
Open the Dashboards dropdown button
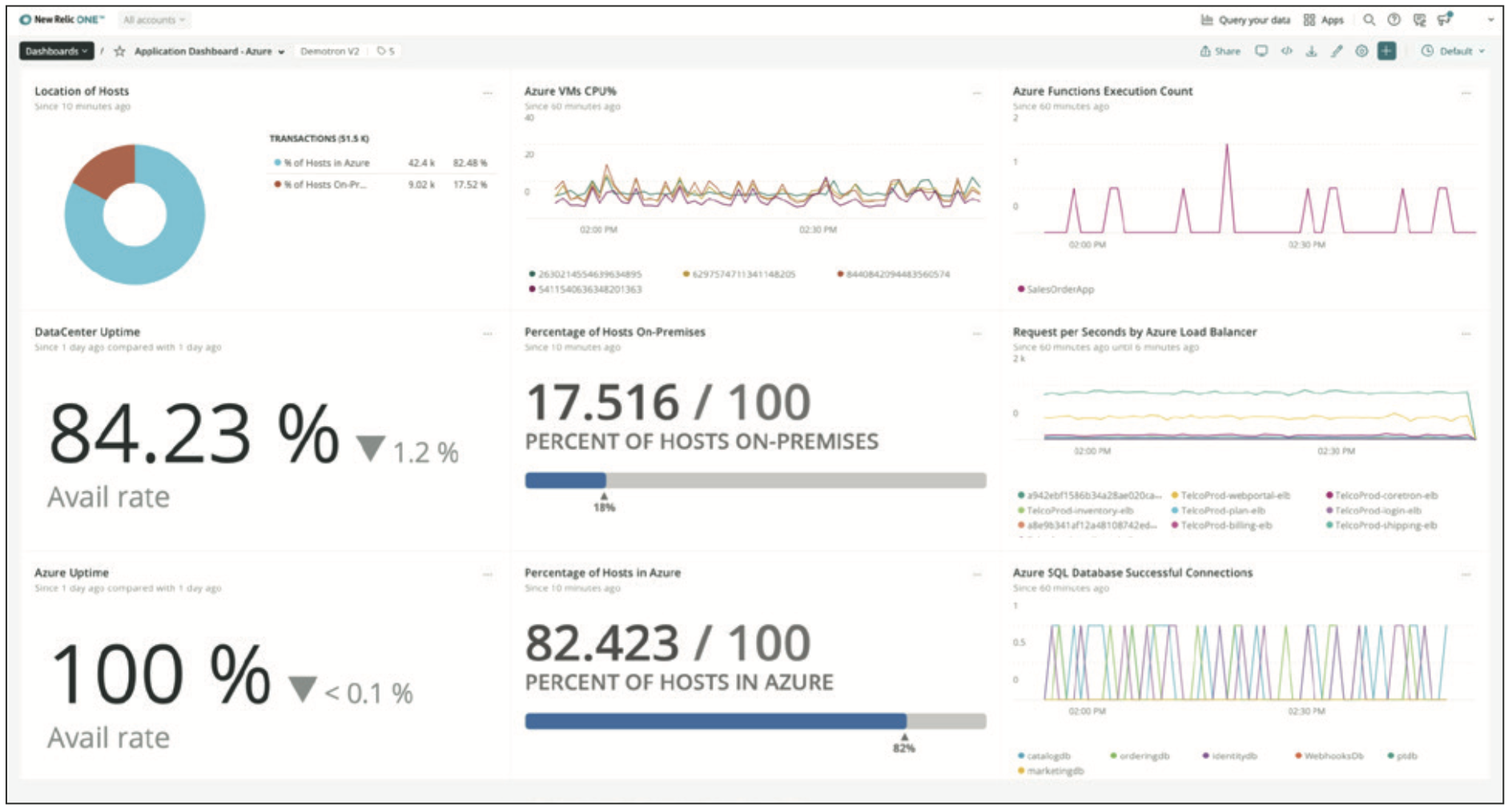56,51
